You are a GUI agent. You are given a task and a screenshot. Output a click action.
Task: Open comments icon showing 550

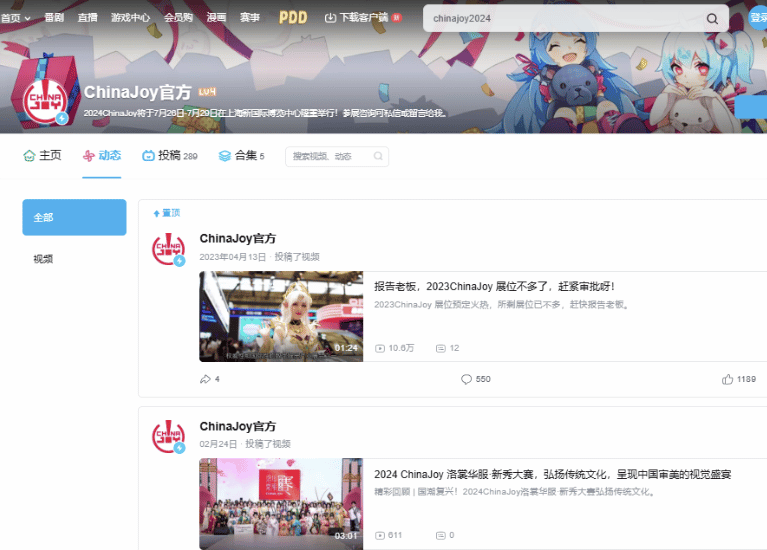click(466, 379)
